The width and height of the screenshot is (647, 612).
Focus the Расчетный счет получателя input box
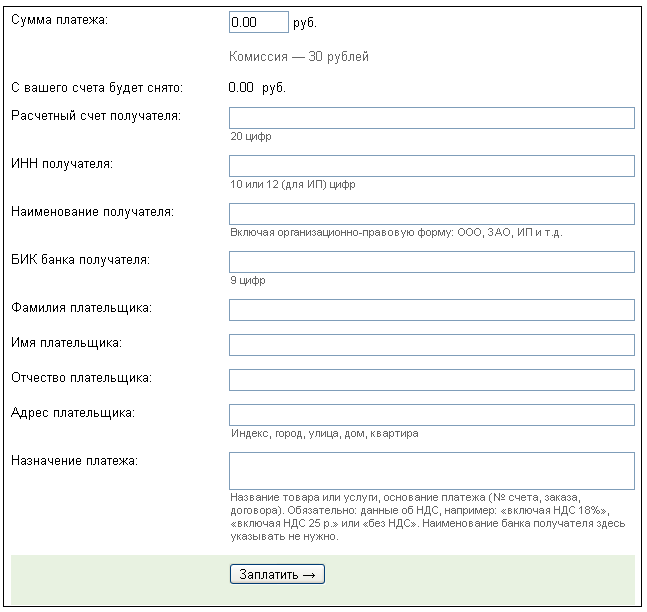431,118
